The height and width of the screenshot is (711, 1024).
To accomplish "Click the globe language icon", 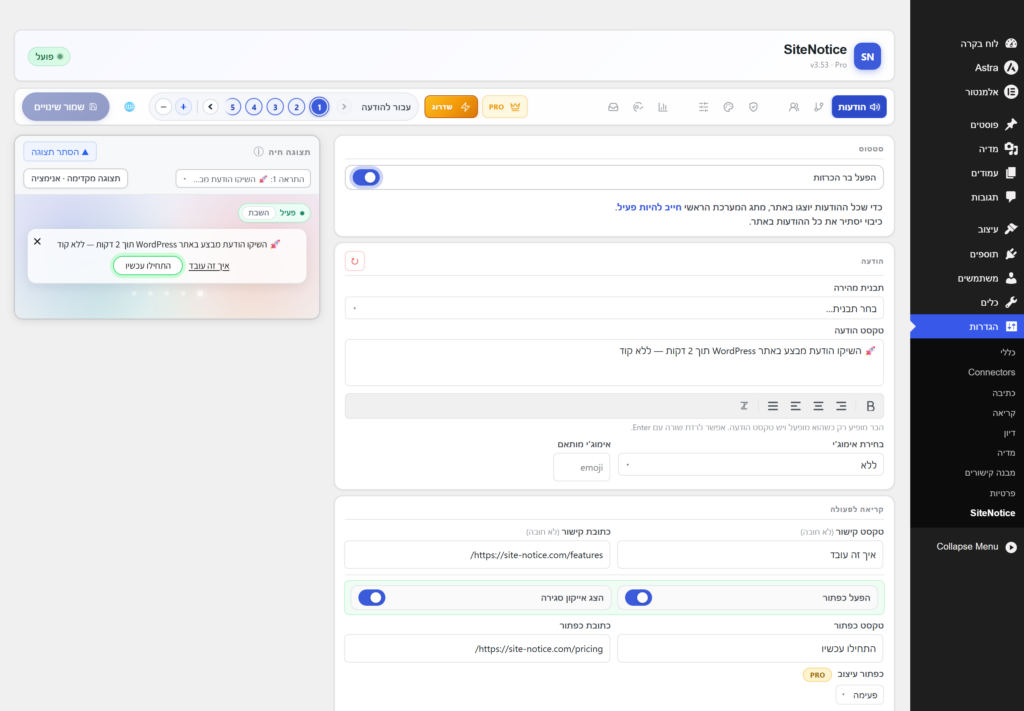I will (x=129, y=106).
